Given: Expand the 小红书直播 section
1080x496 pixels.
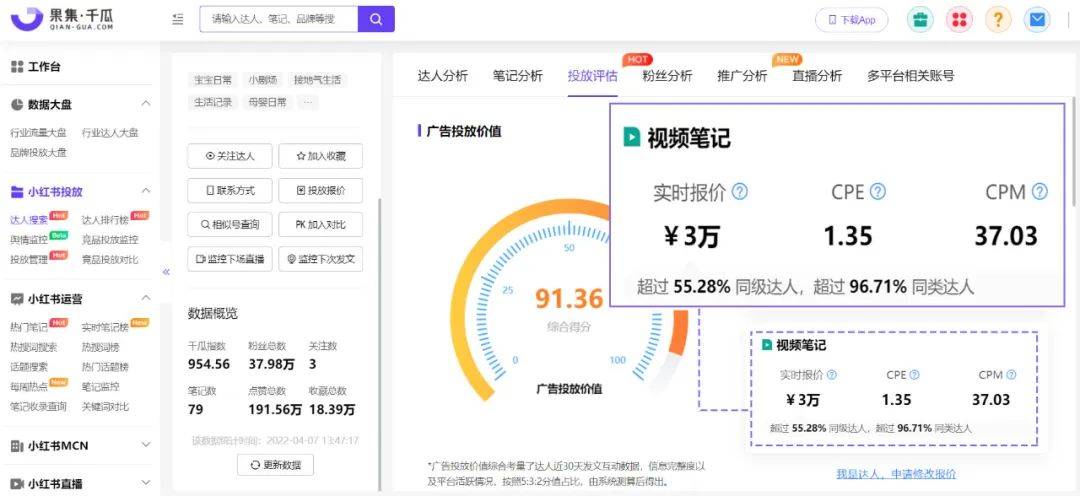Looking at the screenshot, I should tap(146, 484).
